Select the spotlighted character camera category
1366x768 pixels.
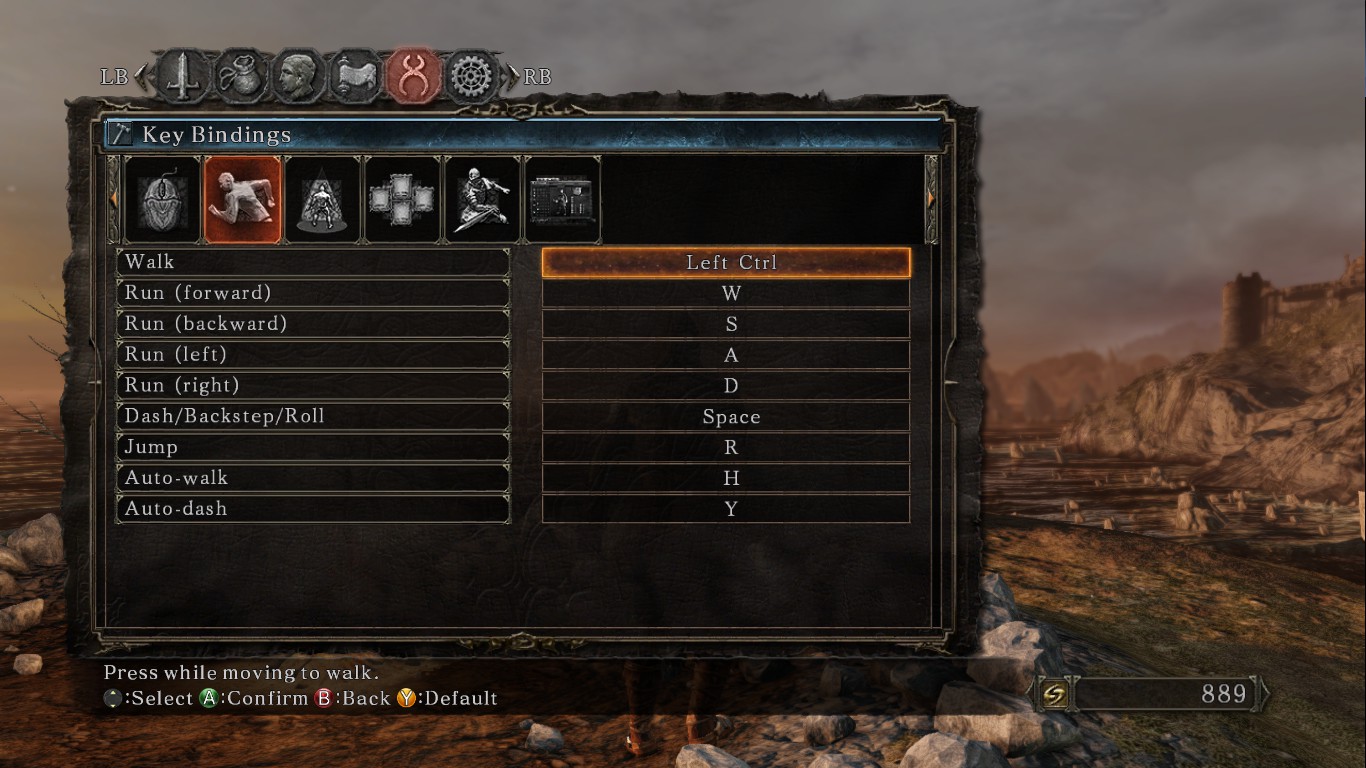click(322, 199)
